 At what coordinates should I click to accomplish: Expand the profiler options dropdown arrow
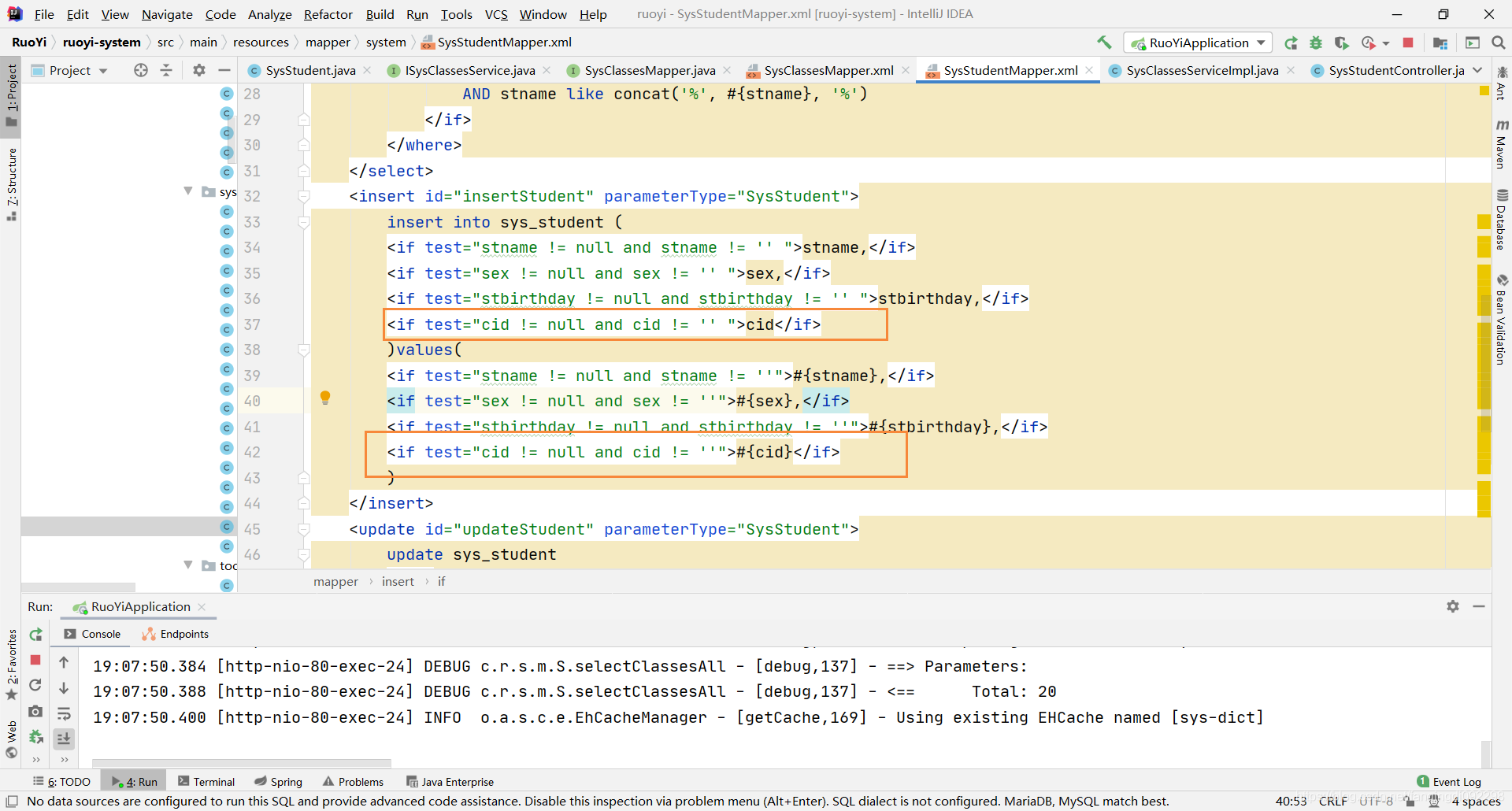1386,43
